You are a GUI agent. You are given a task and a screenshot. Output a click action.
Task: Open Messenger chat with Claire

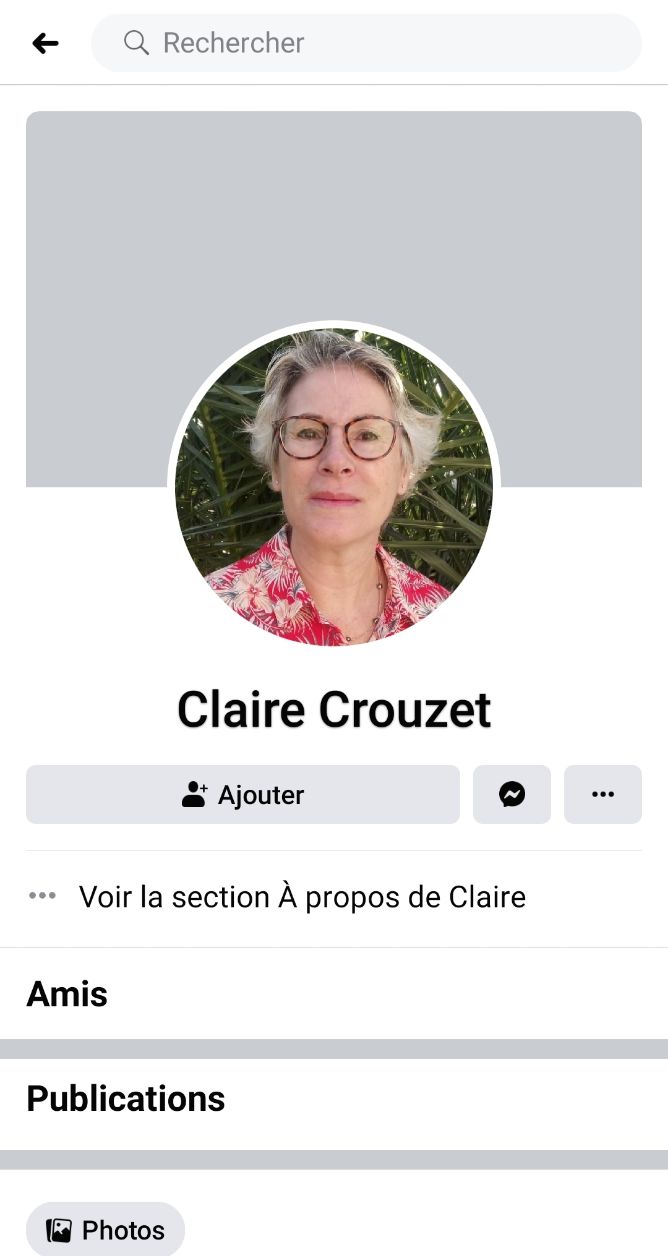(x=512, y=795)
